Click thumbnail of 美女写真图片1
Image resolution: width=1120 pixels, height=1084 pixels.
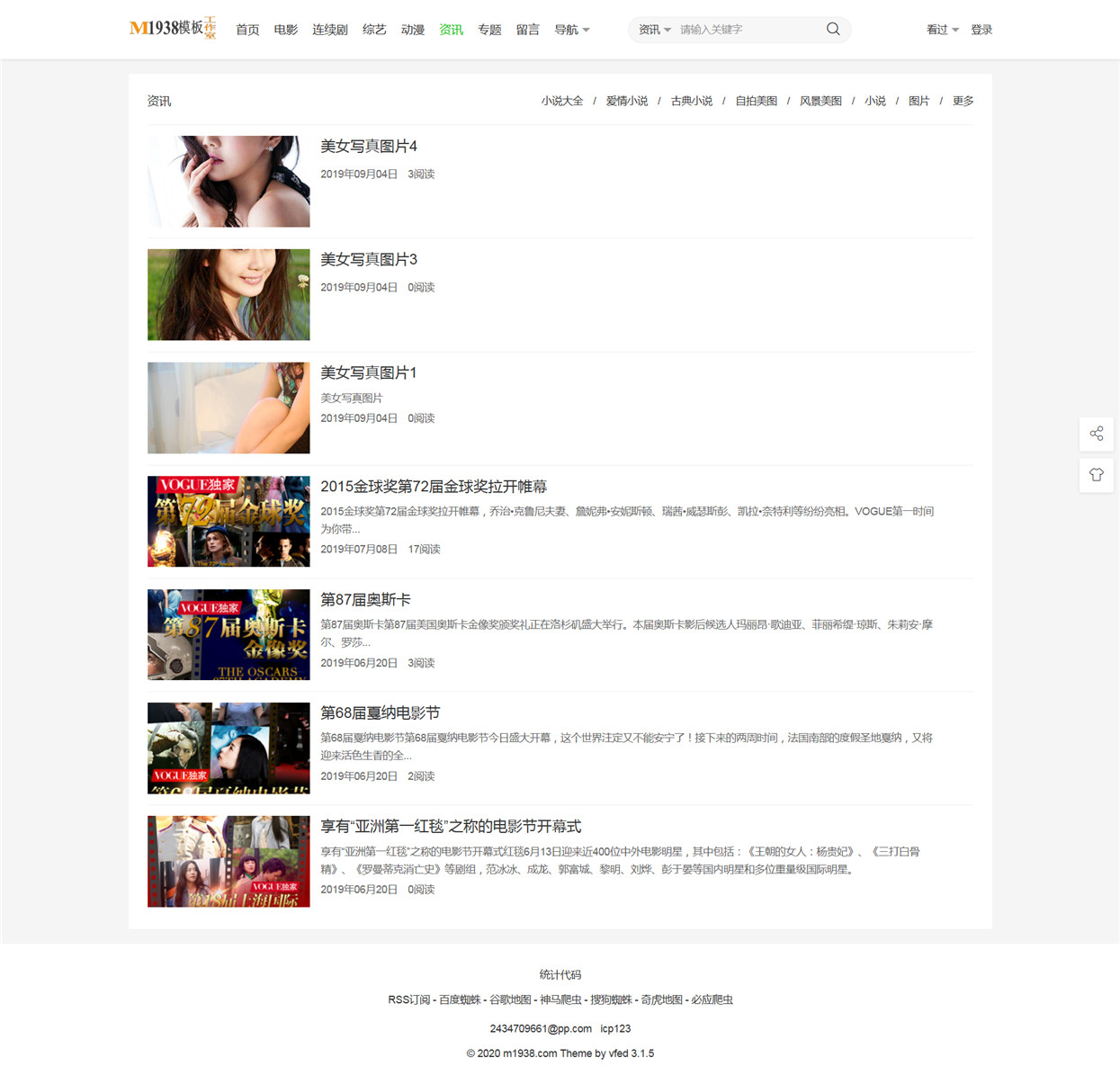[x=228, y=408]
